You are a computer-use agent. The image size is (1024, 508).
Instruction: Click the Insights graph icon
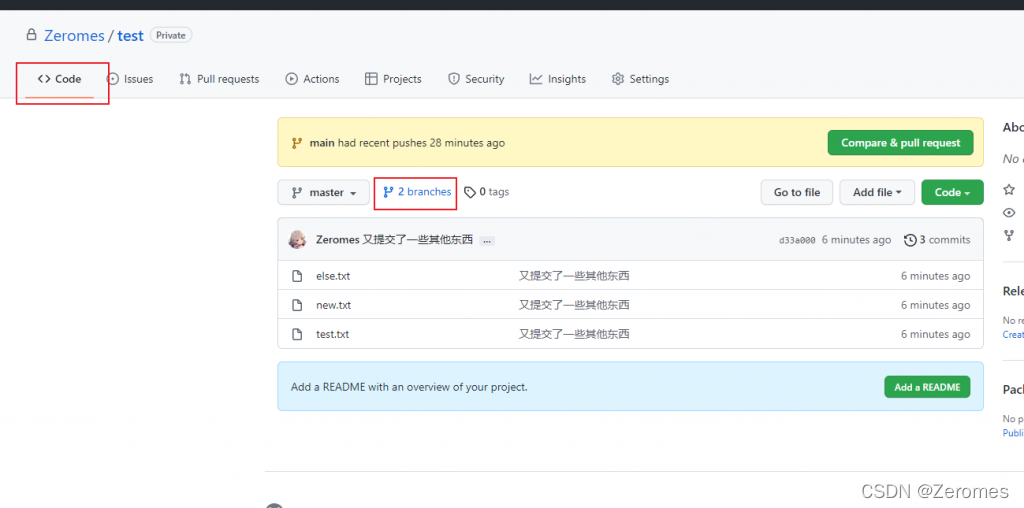tap(536, 79)
